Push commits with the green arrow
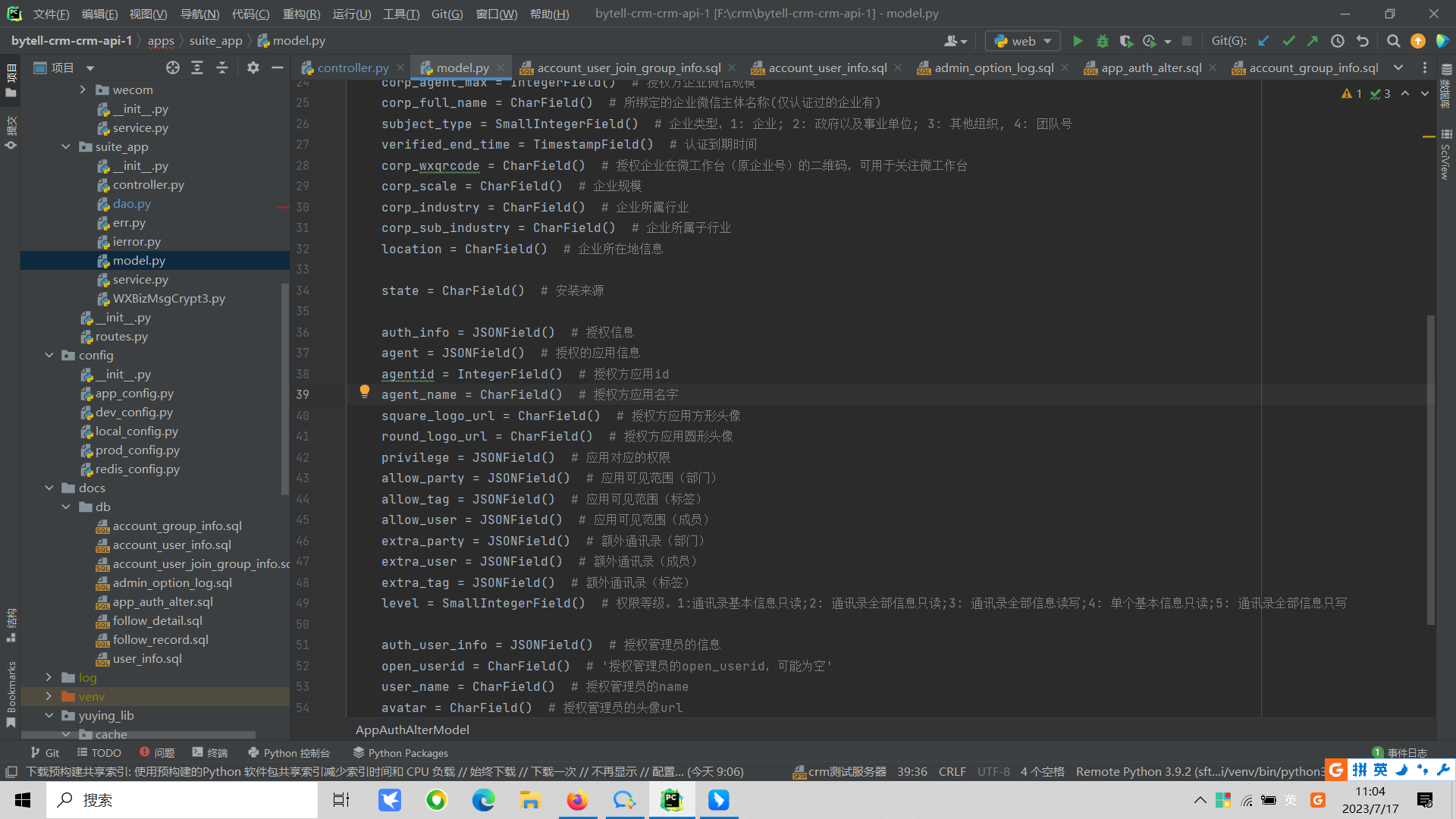Image resolution: width=1456 pixels, height=819 pixels. coord(1313,41)
